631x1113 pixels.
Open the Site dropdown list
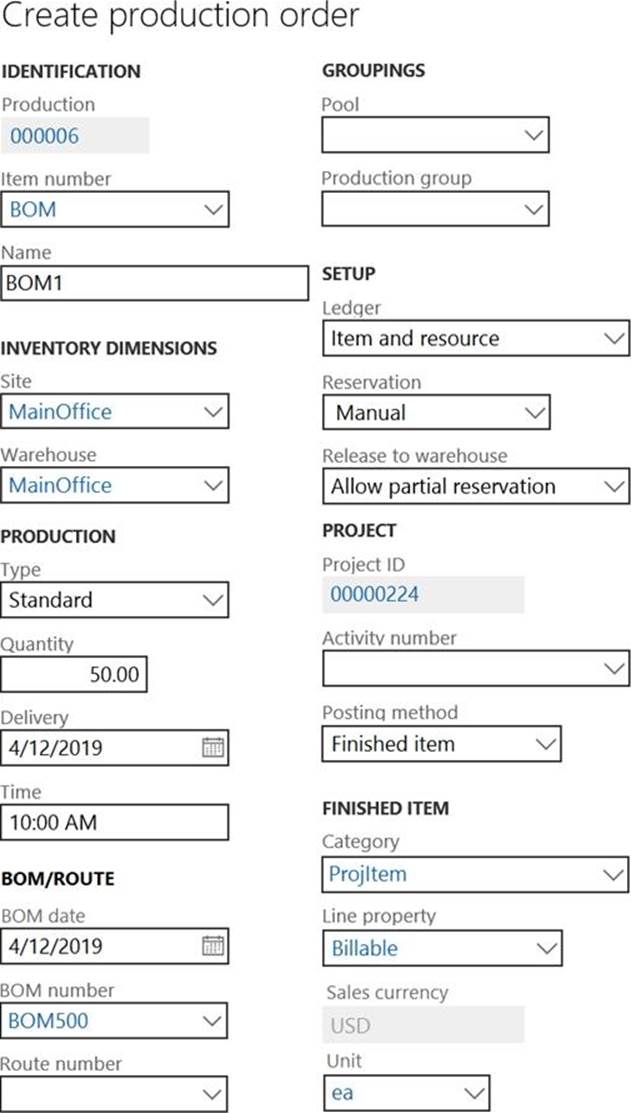click(x=213, y=411)
